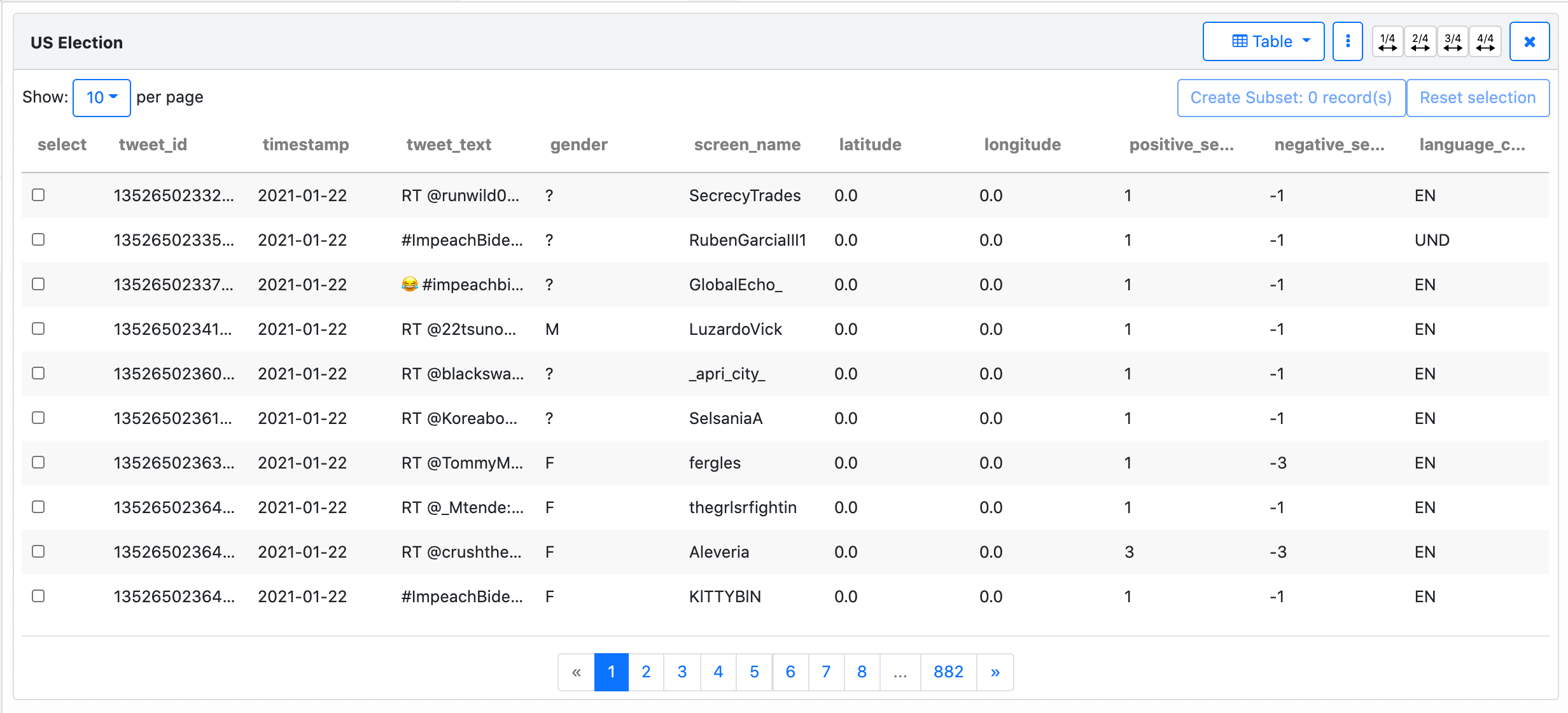Click the language_c... column header

[1472, 145]
